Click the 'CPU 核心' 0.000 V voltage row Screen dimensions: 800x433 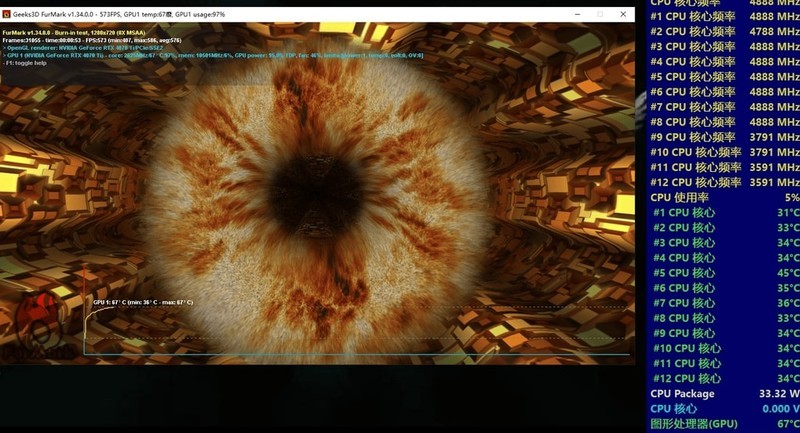pos(725,409)
